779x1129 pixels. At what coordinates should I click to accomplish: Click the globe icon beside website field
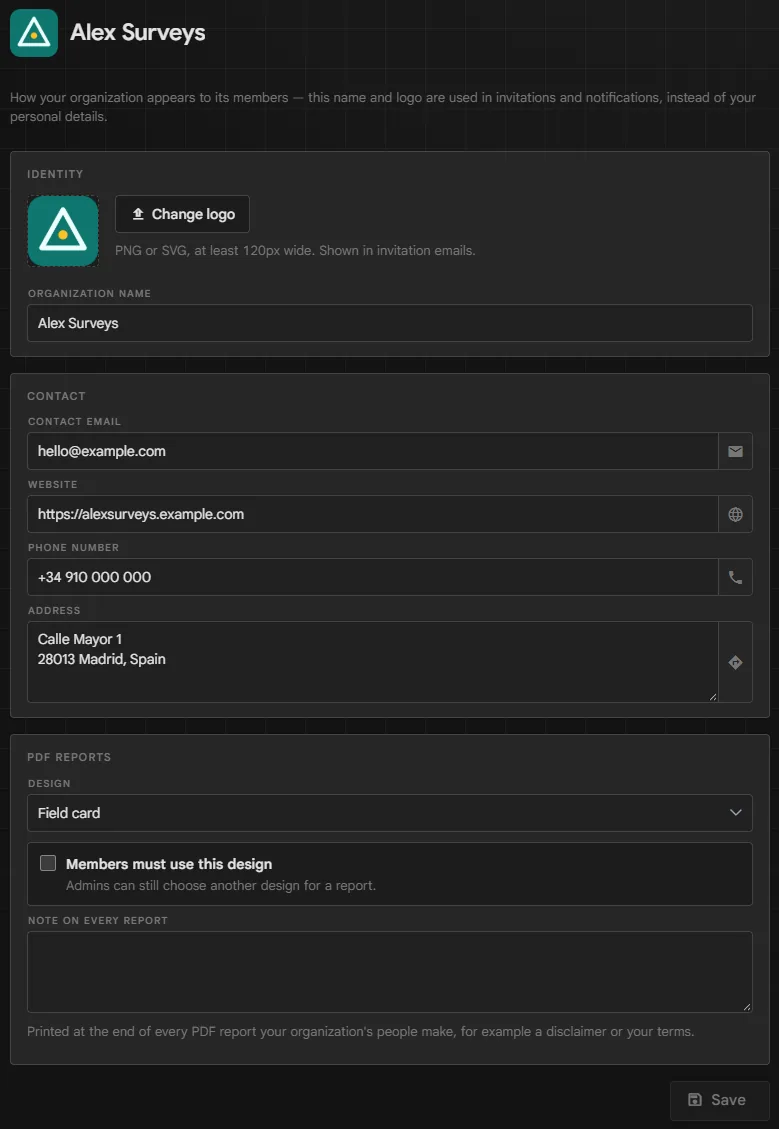click(735, 514)
